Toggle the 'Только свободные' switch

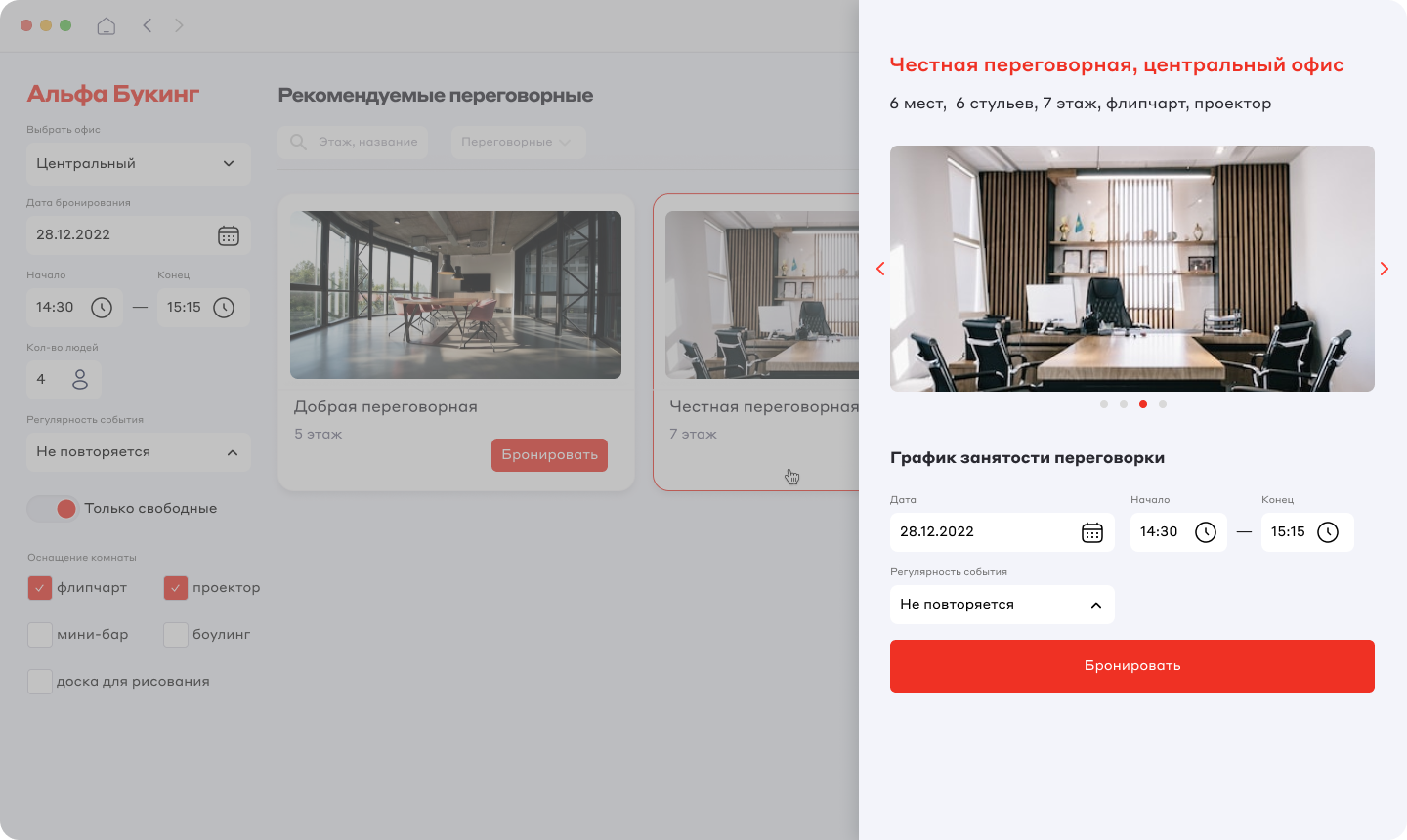click(x=52, y=508)
